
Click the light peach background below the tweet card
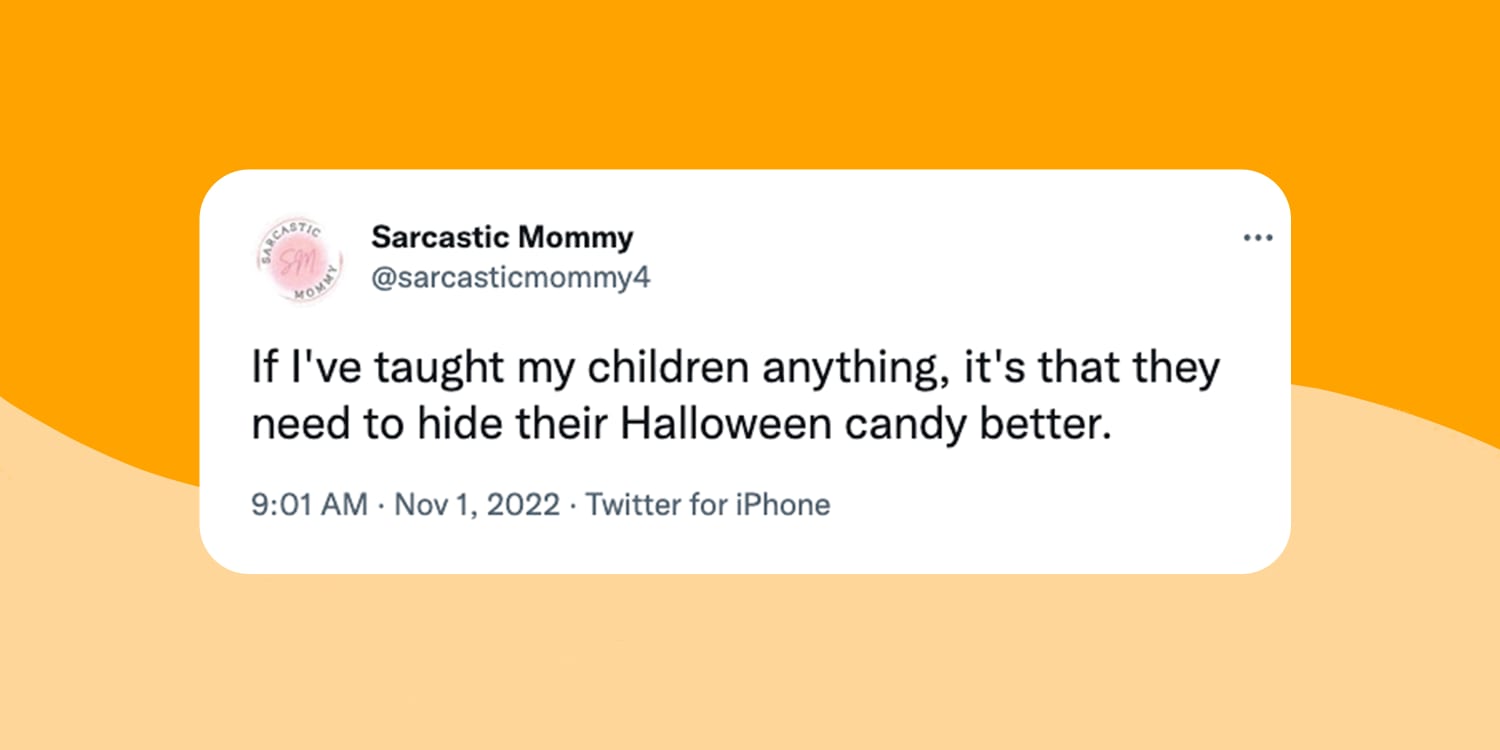point(750,660)
